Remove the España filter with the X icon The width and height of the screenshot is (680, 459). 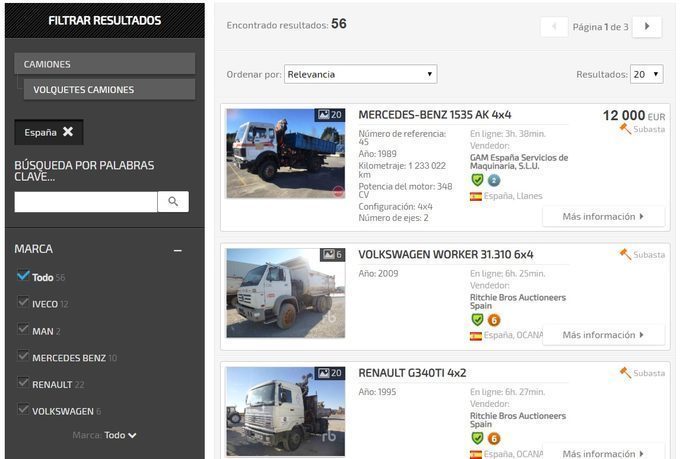tap(68, 131)
